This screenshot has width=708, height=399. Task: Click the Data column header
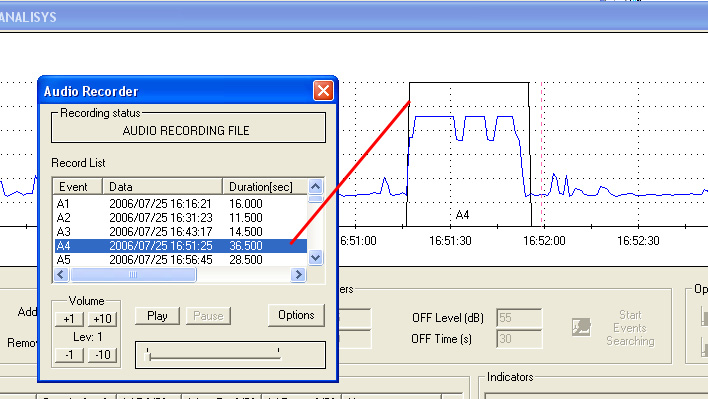[x=163, y=186]
